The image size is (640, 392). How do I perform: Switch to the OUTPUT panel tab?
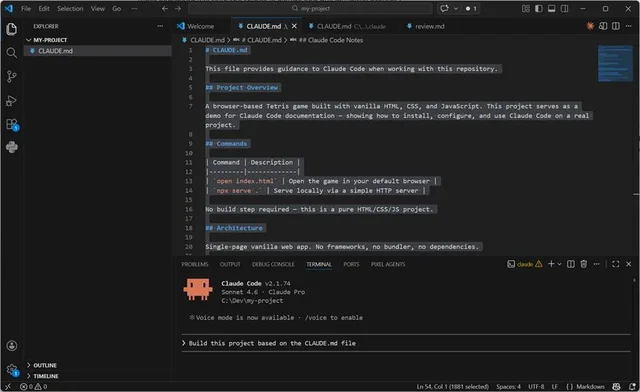point(230,264)
